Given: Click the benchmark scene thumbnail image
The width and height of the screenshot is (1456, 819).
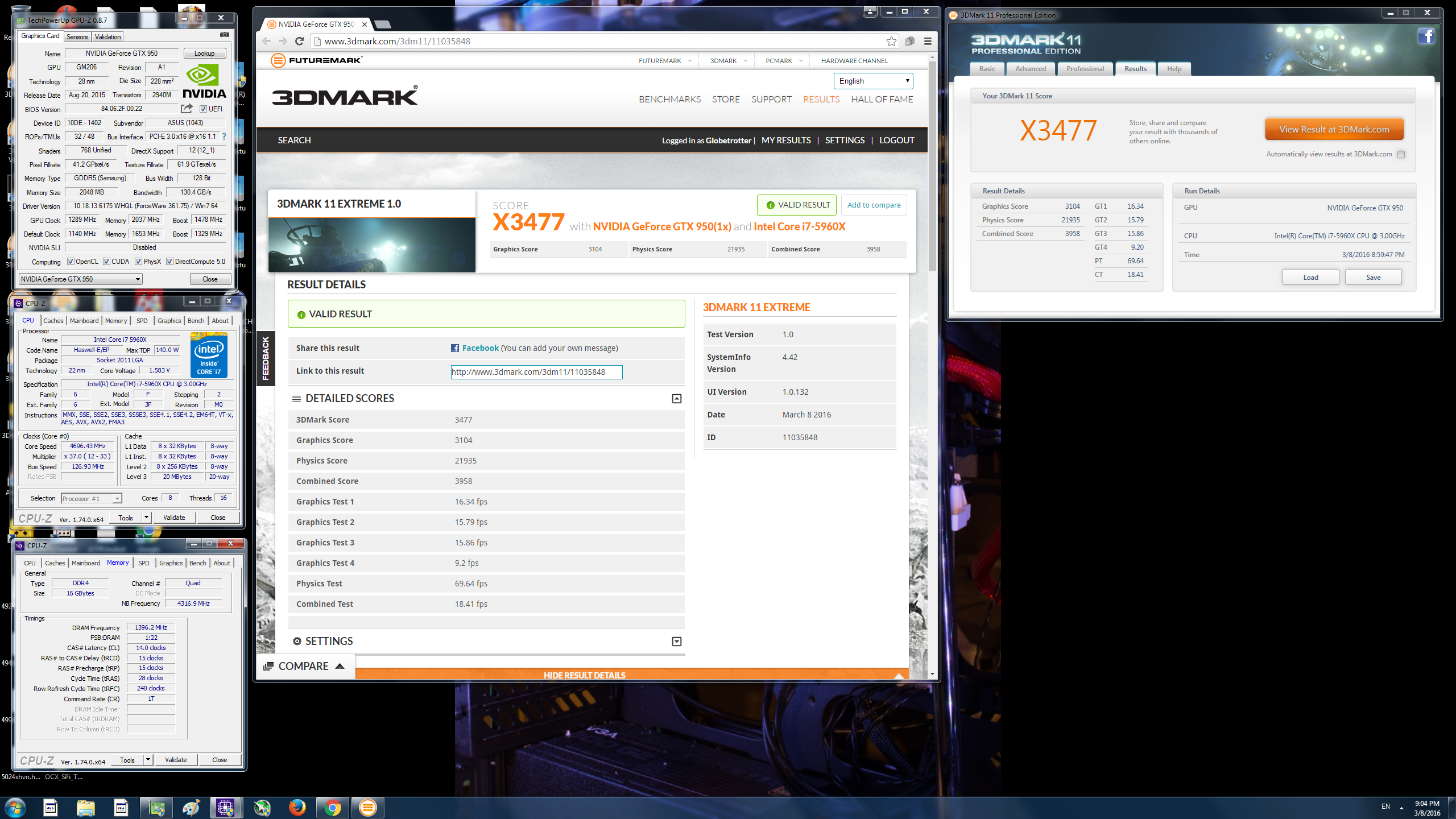Looking at the screenshot, I should click(371, 245).
